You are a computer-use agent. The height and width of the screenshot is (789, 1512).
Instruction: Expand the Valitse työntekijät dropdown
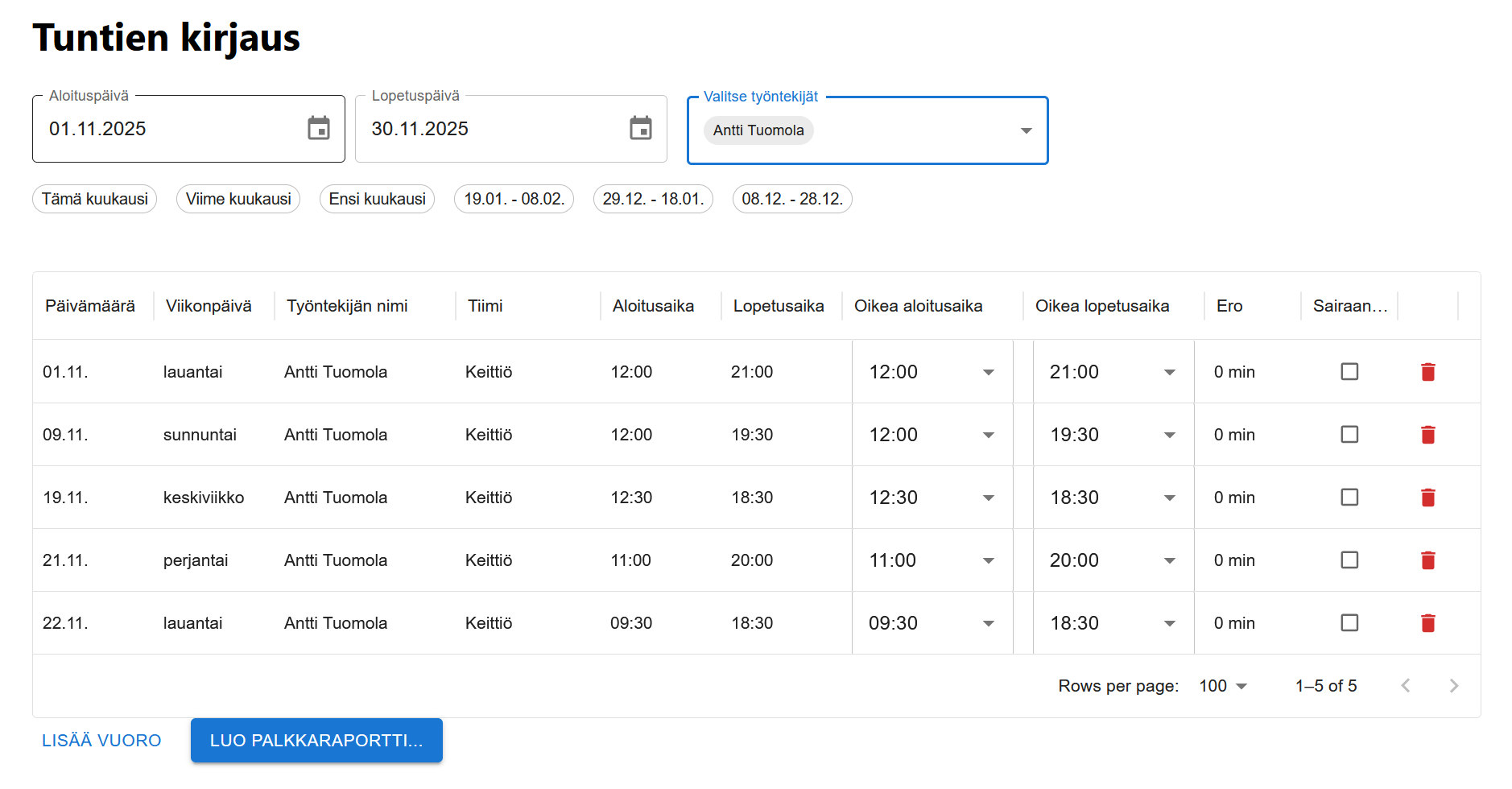1026,130
